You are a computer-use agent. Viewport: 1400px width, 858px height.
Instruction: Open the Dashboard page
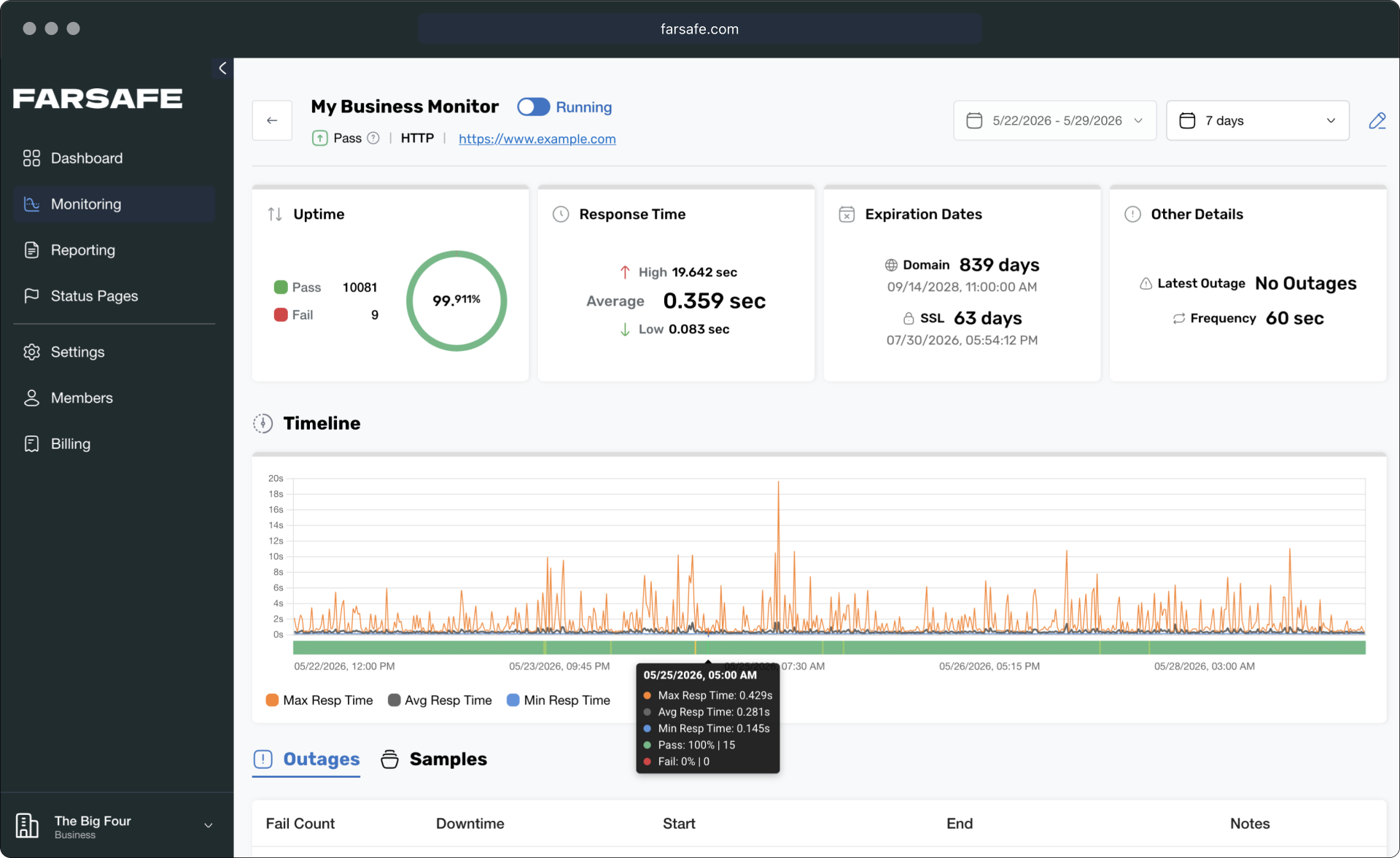click(114, 158)
